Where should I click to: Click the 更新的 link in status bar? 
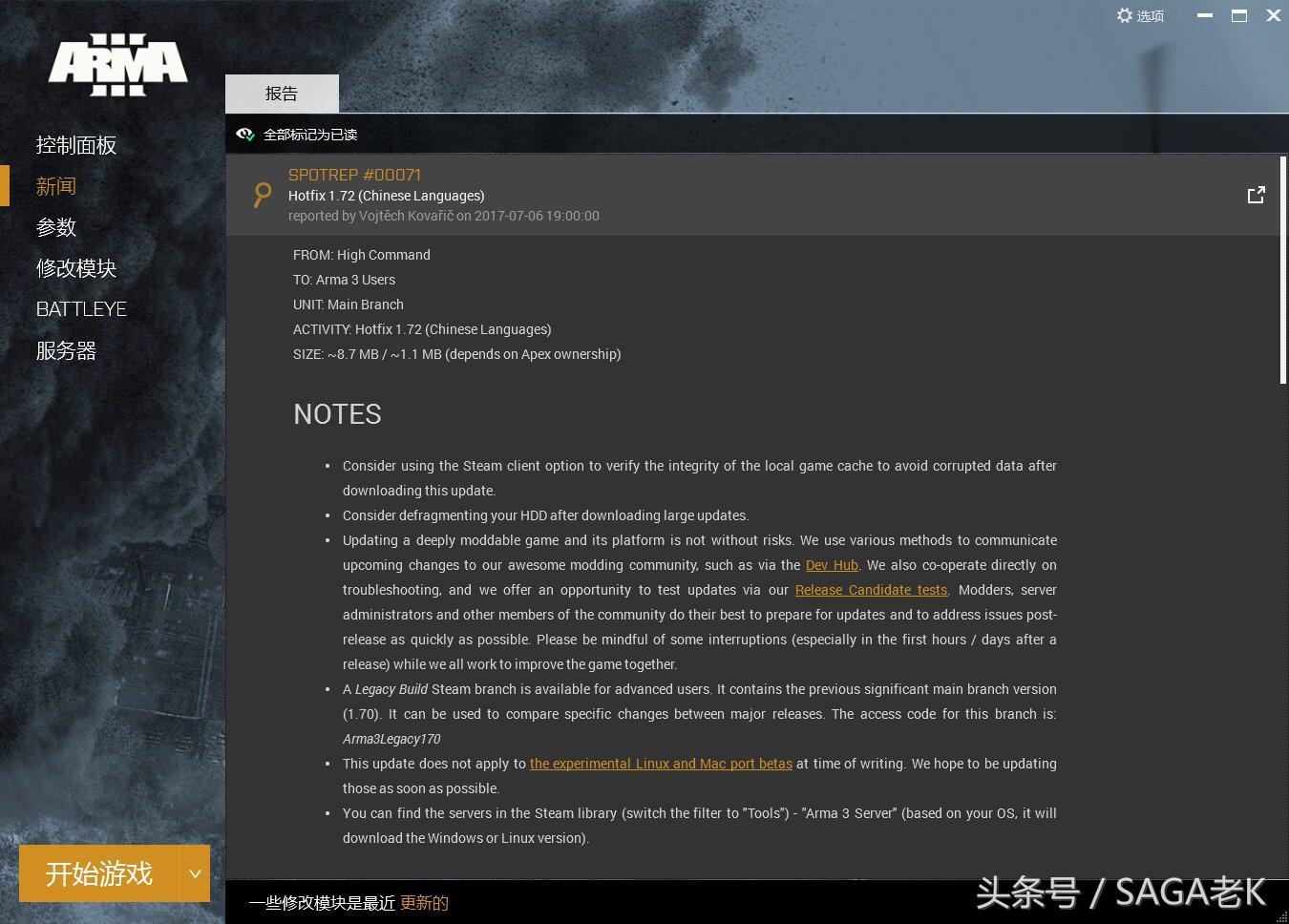pos(424,902)
